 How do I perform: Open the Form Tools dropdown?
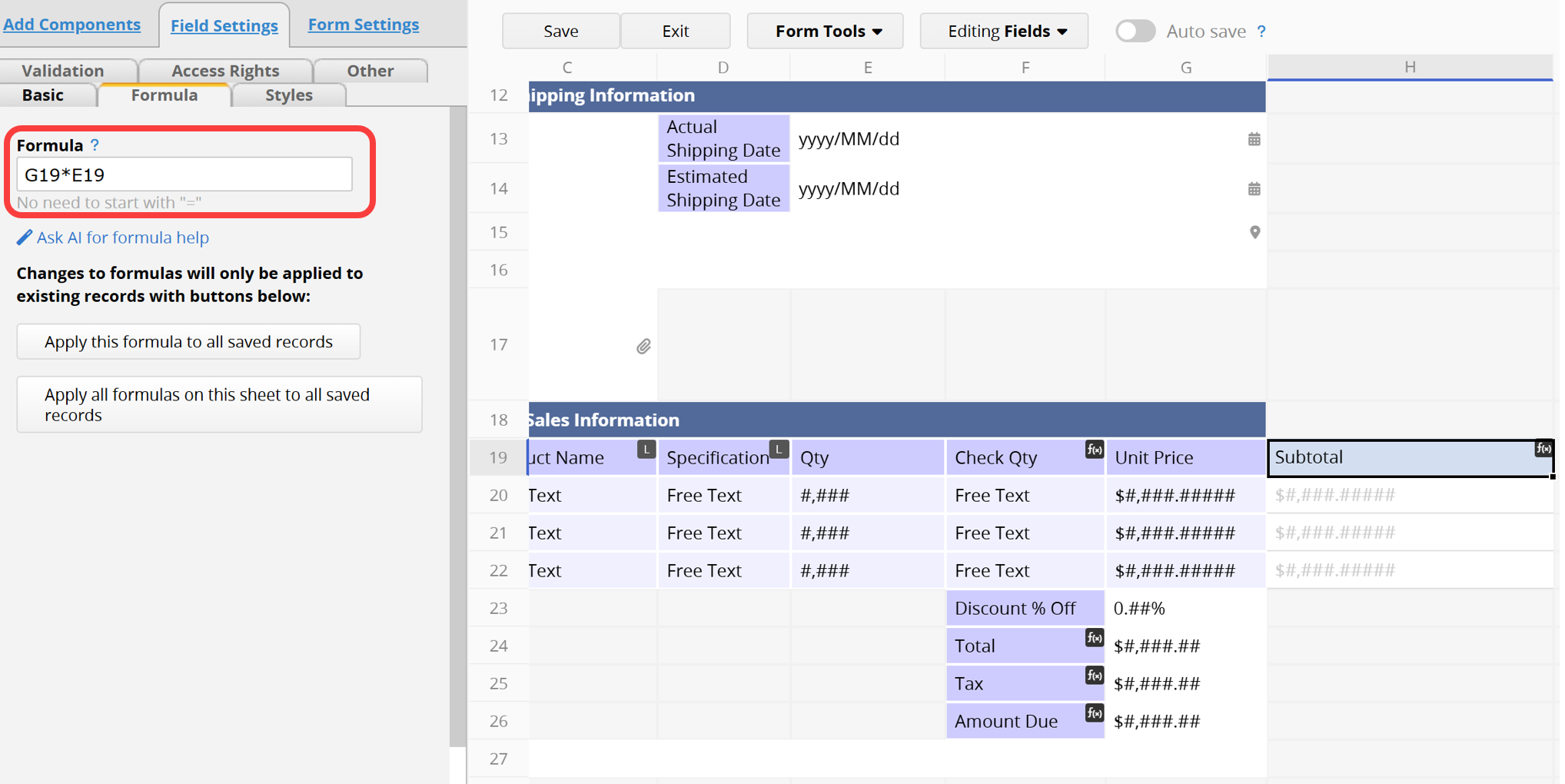(826, 32)
